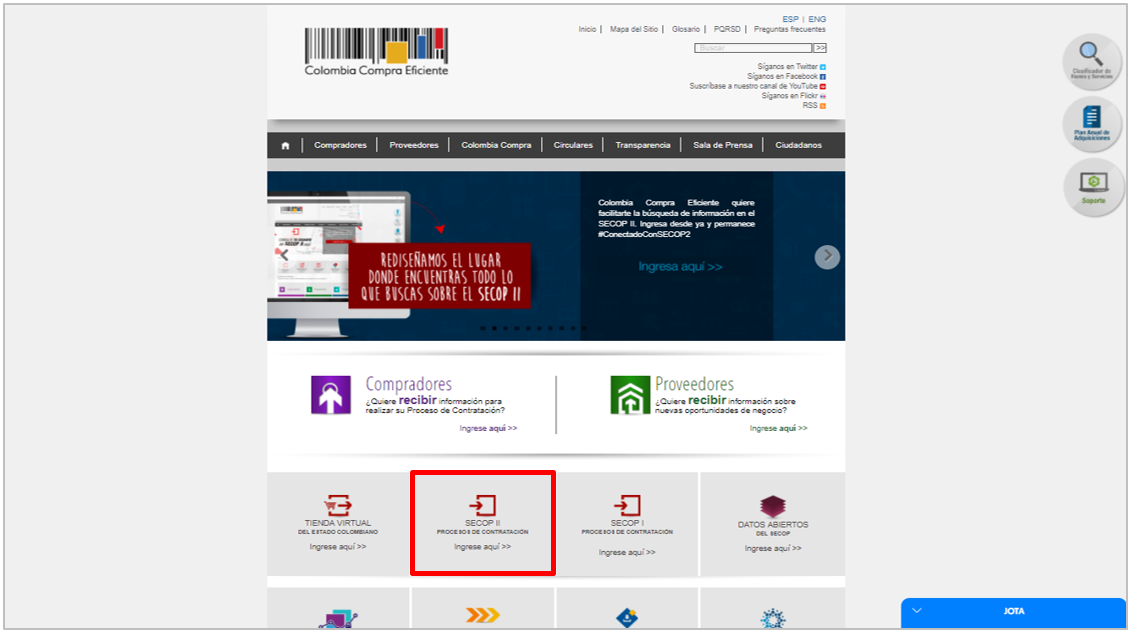
Task: Open the PQRSD link
Action: [x=727, y=30]
